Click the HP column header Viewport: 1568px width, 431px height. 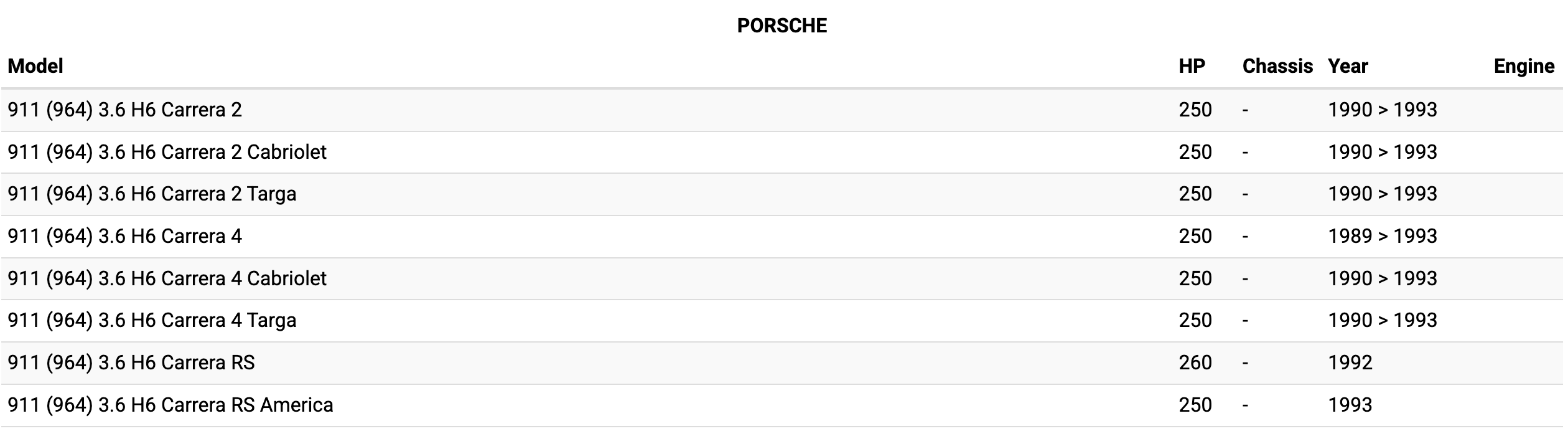pos(1192,67)
